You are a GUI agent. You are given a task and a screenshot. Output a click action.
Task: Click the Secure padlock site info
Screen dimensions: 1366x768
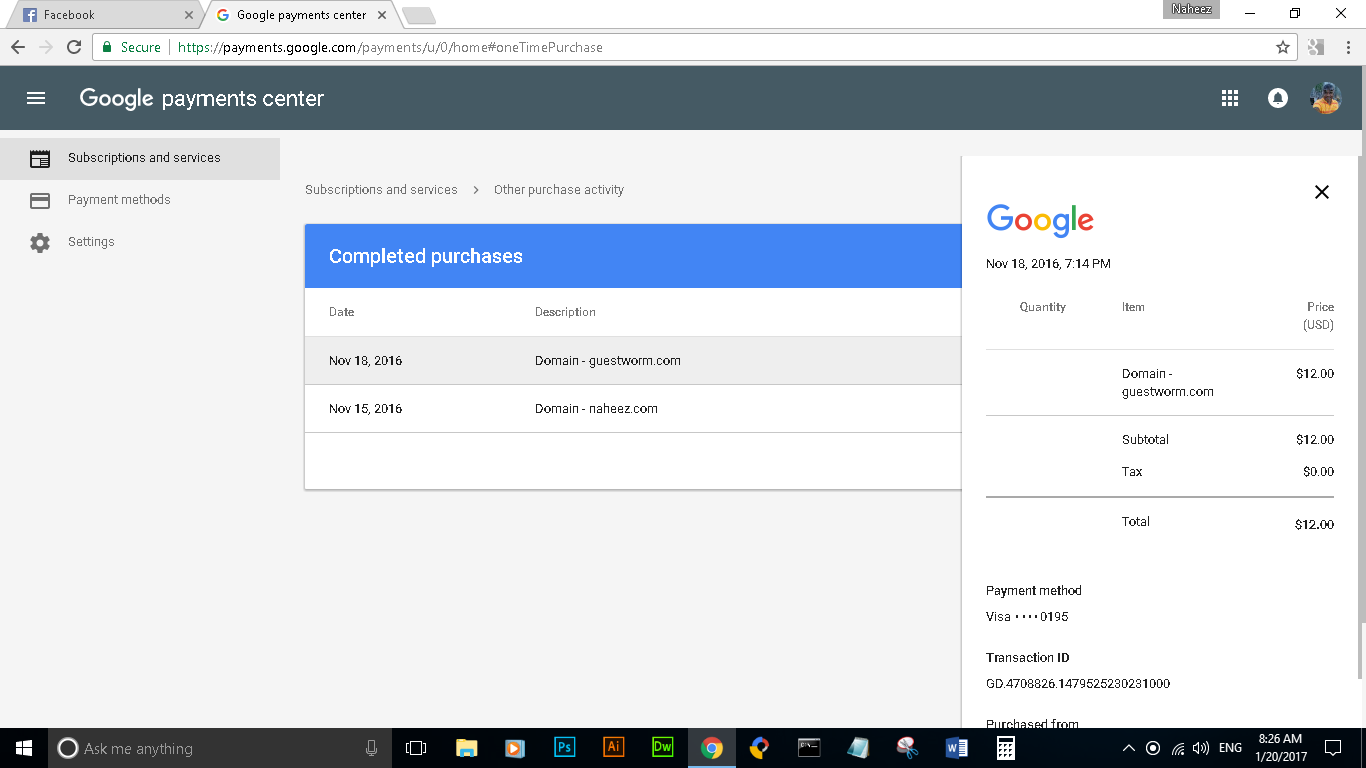(131, 47)
